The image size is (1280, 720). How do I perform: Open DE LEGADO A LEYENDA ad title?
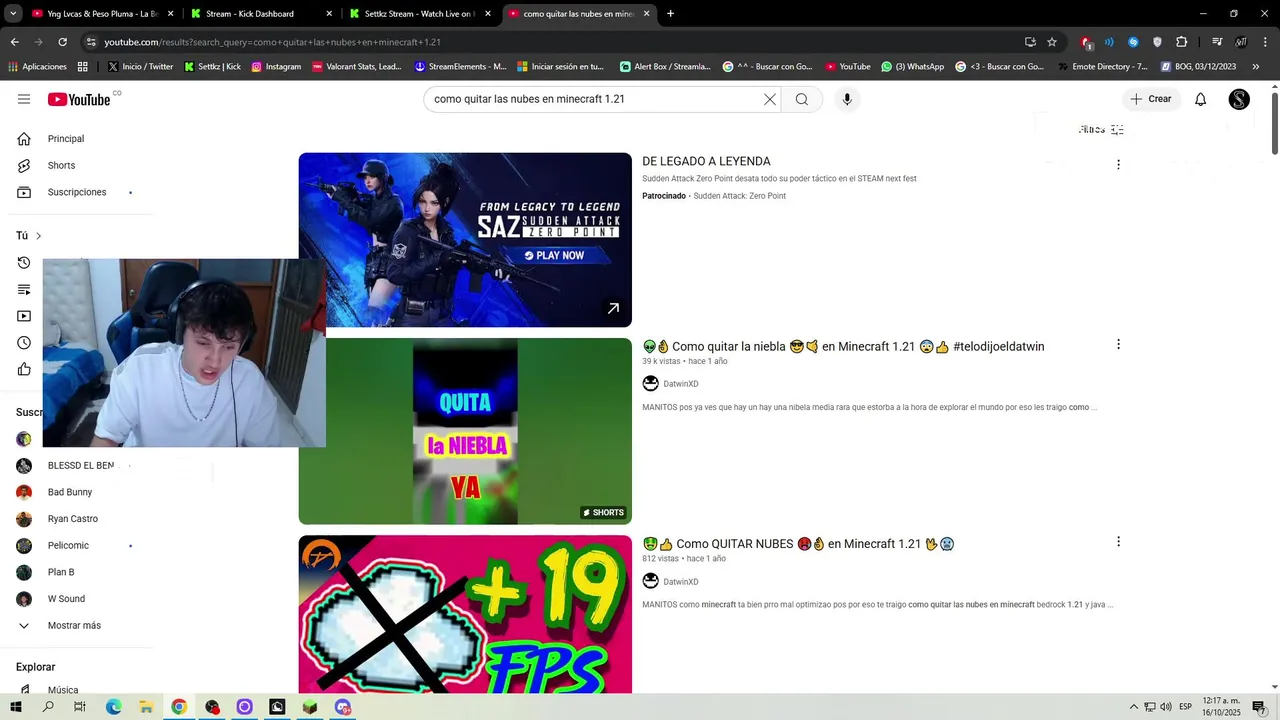(706, 161)
